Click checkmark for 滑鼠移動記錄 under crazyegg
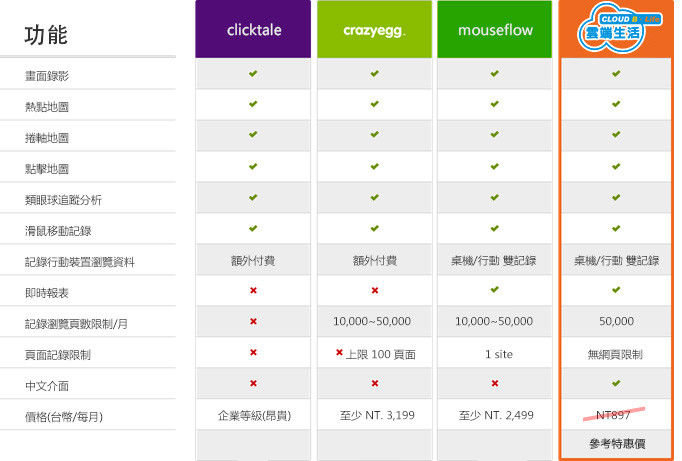682x461 pixels. click(x=374, y=228)
